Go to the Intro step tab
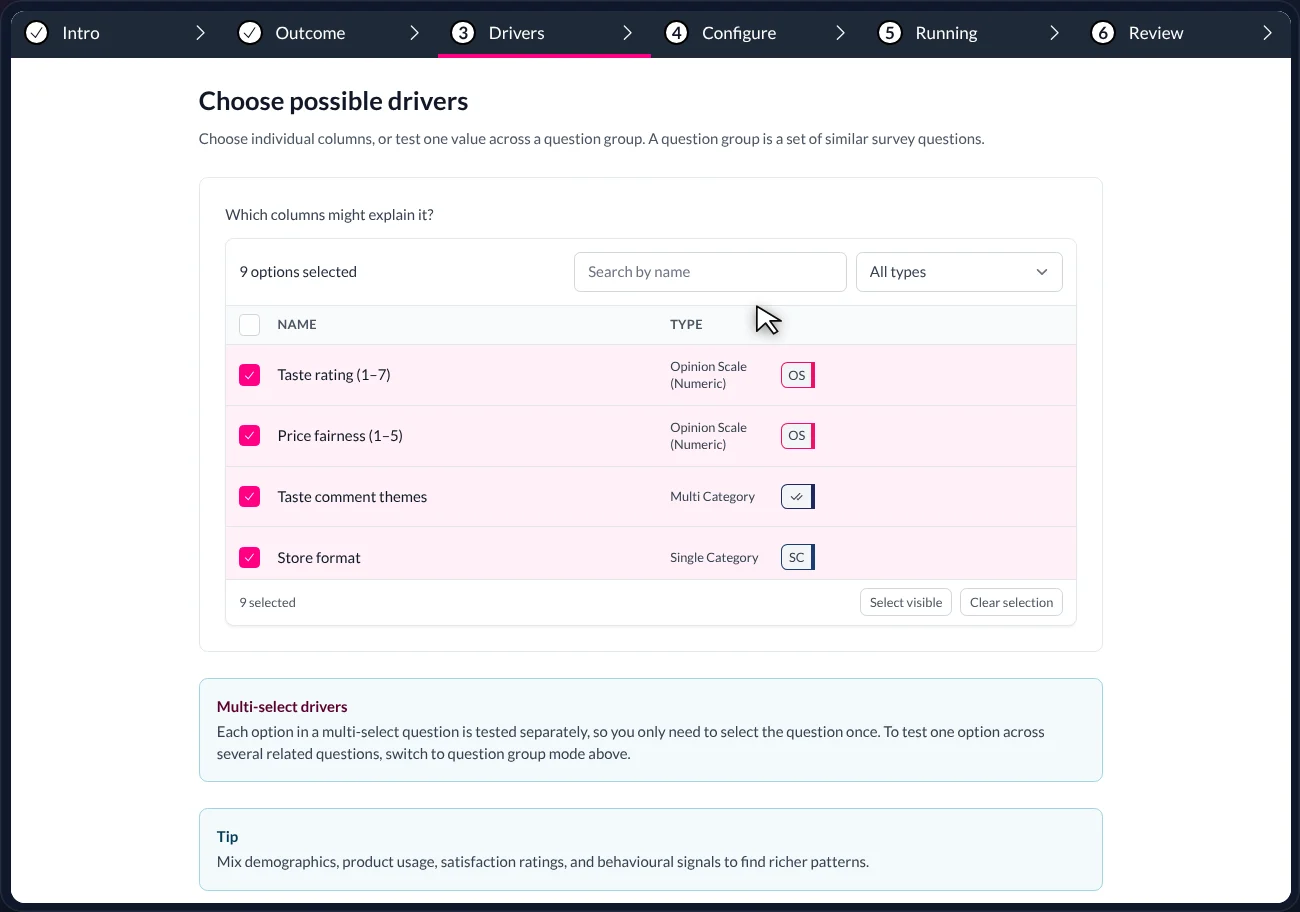The image size is (1300, 912). pos(118,33)
